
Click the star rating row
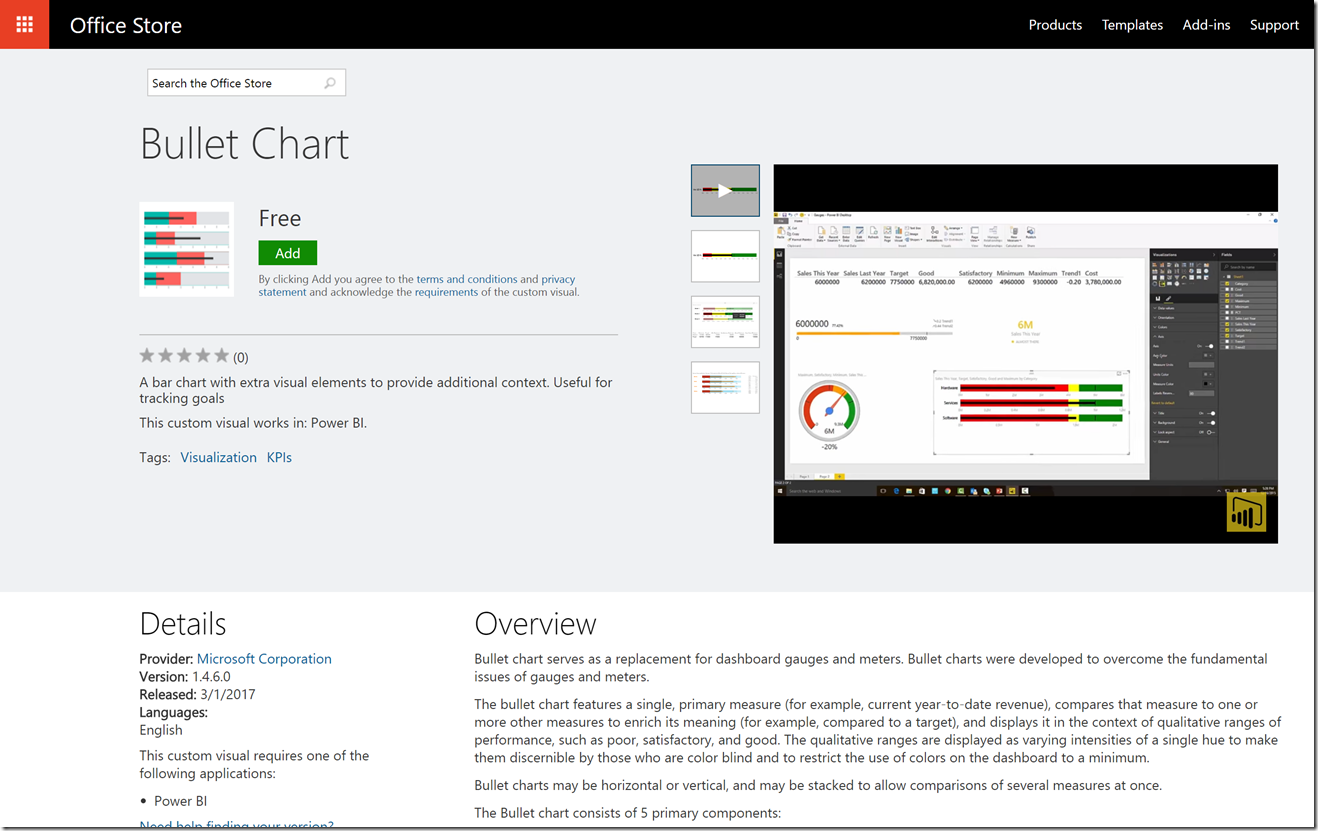pyautogui.click(x=184, y=356)
